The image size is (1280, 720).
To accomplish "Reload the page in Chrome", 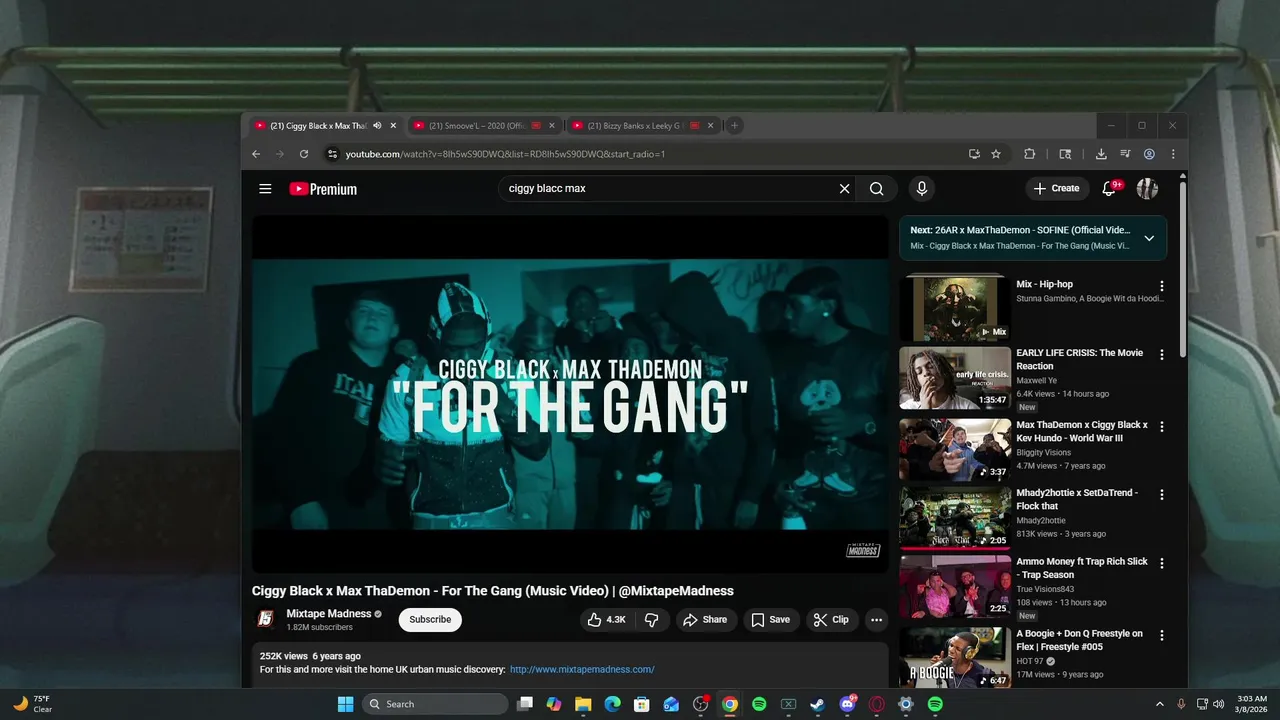I will point(304,154).
